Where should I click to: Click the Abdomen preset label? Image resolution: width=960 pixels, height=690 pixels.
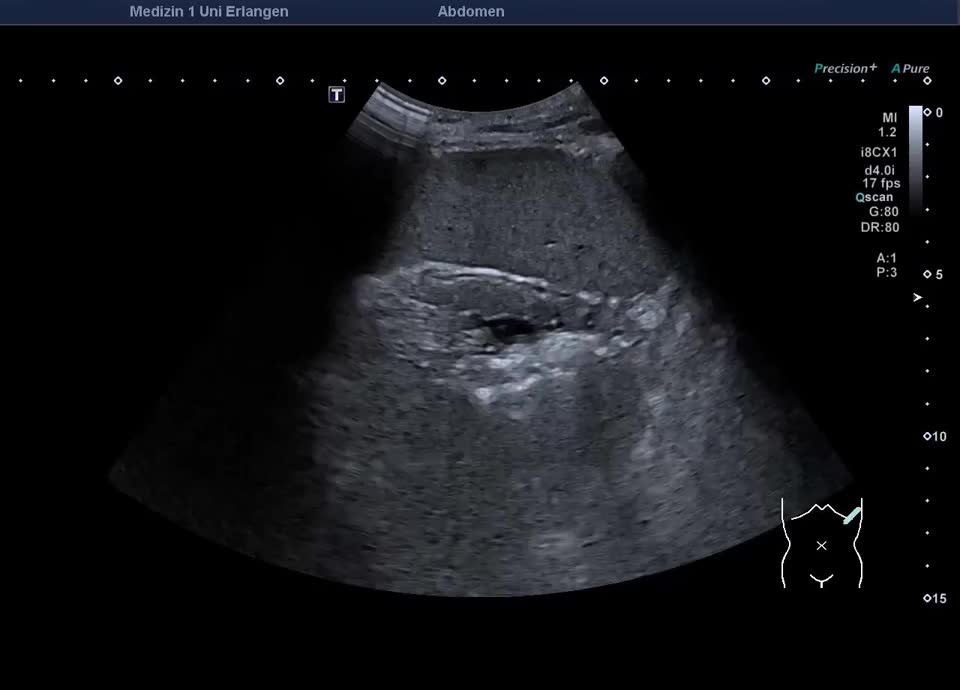(470, 12)
